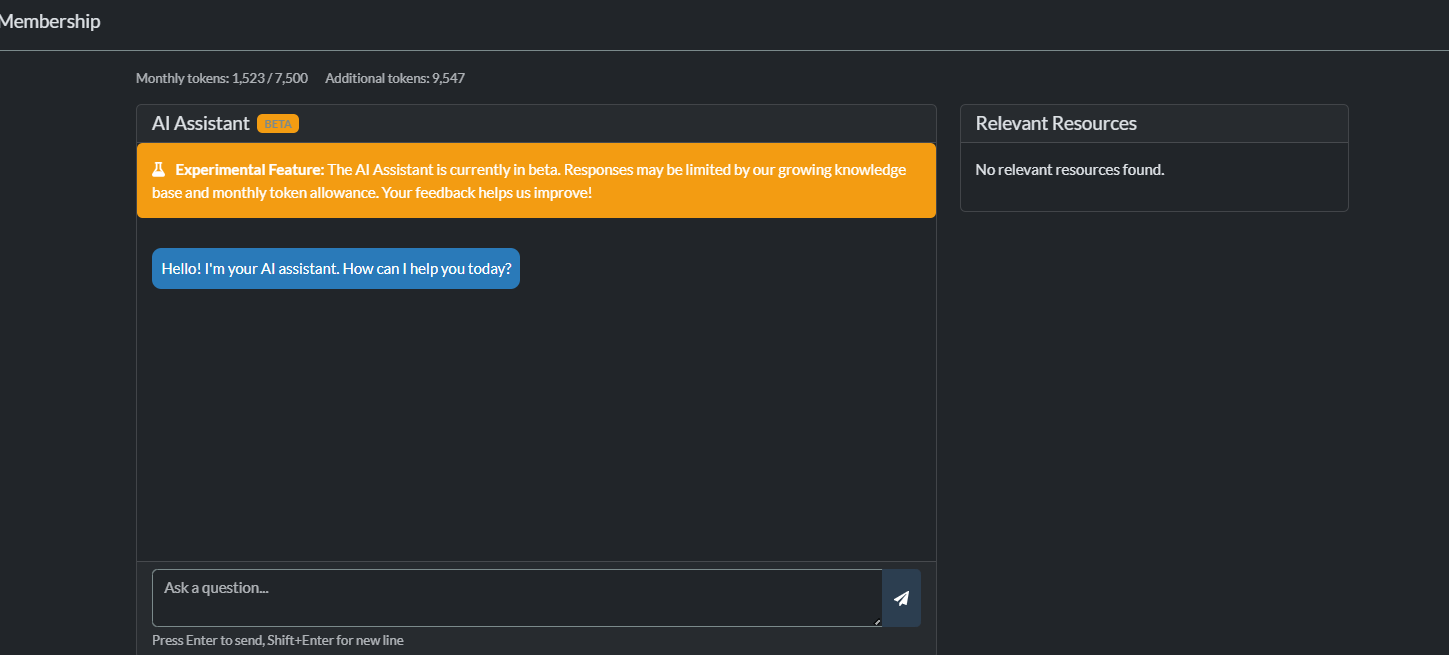
Task: Open the Membership page title
Action: pyautogui.click(x=50, y=21)
